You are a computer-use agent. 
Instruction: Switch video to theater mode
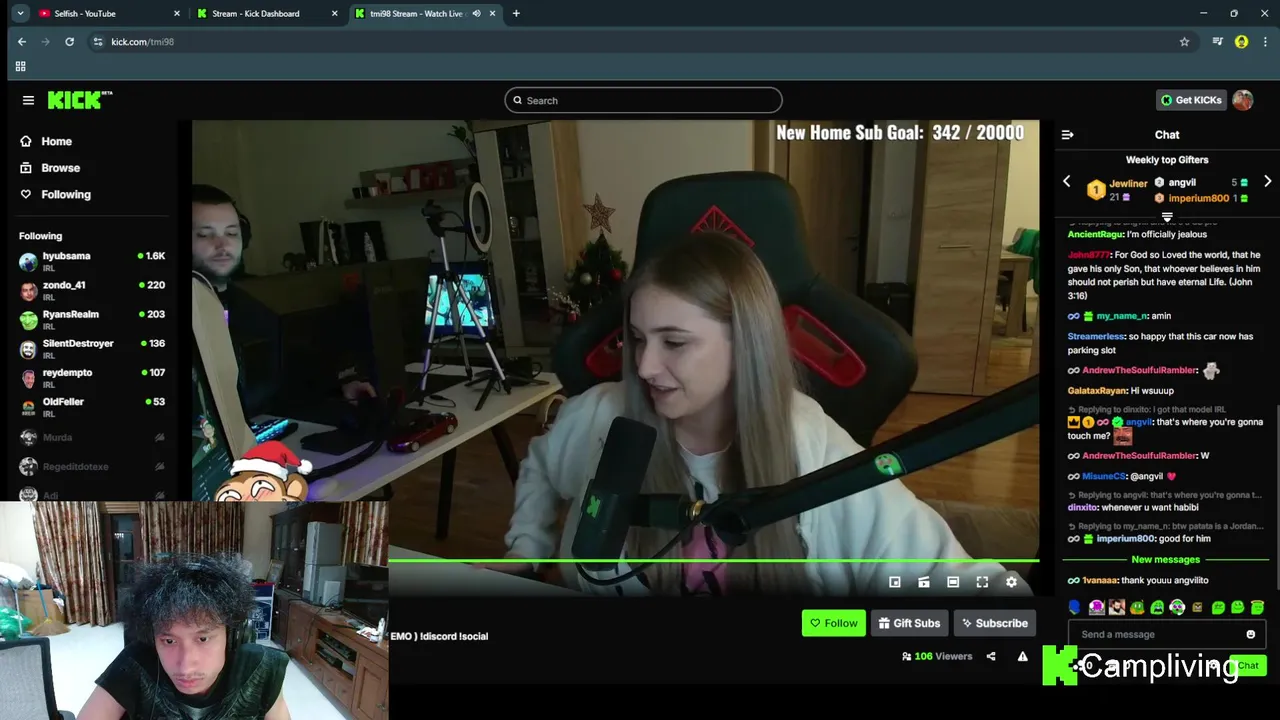point(953,582)
